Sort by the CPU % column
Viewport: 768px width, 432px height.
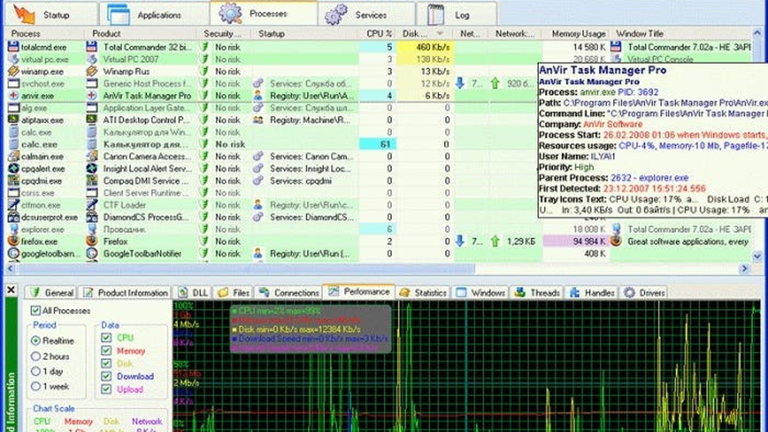[x=379, y=33]
